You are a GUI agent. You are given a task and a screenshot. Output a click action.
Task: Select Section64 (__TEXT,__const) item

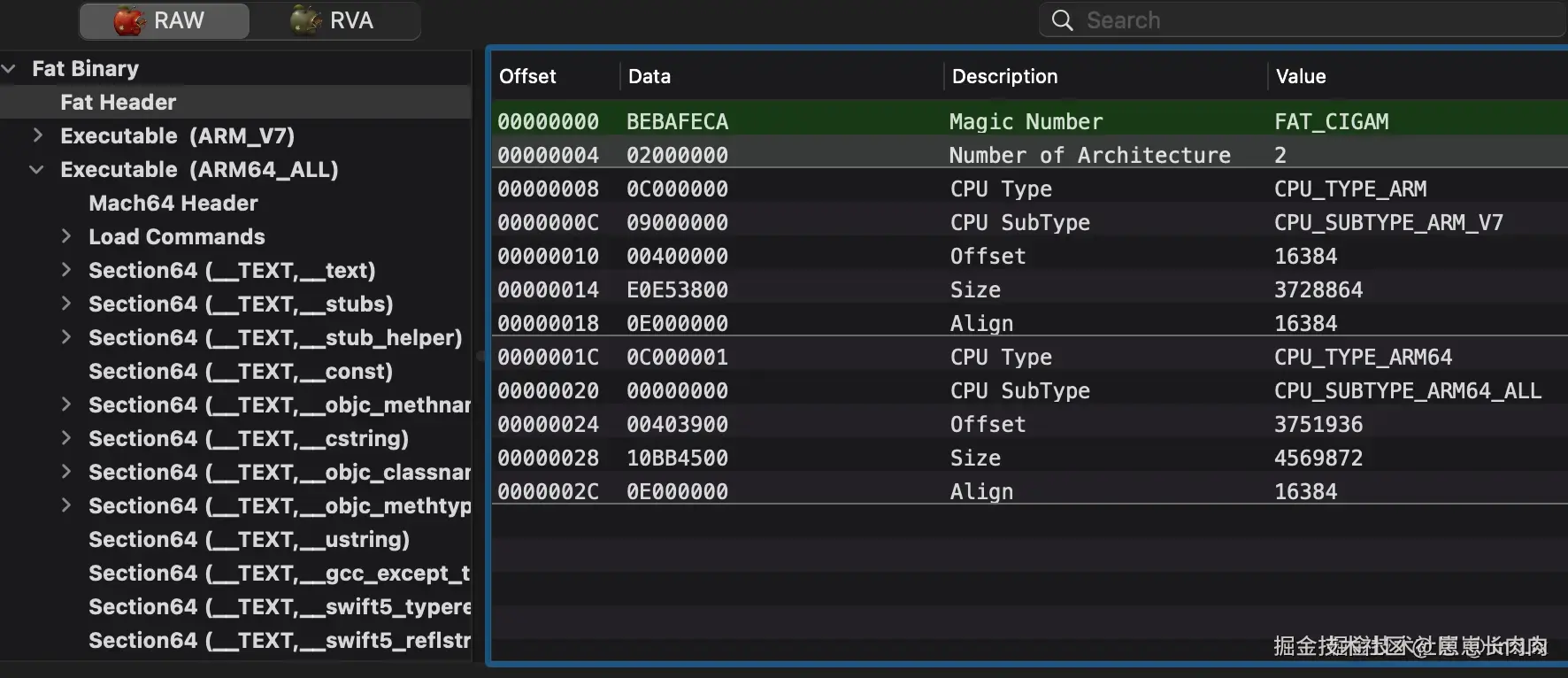pyautogui.click(x=241, y=371)
